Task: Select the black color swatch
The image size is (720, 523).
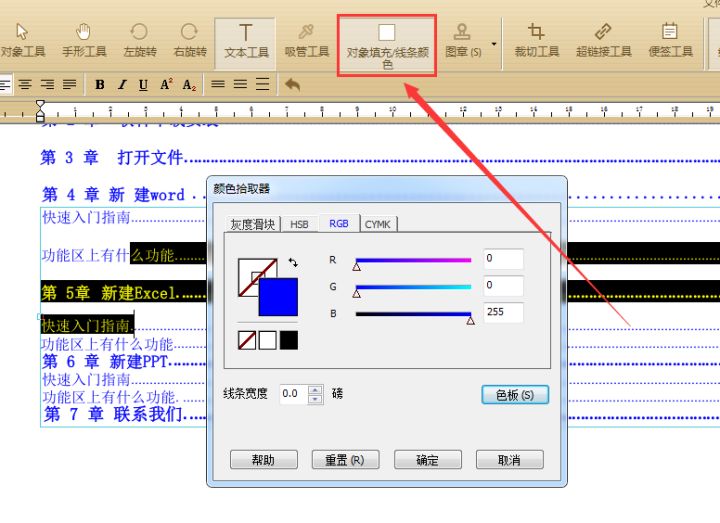Action: coord(288,340)
